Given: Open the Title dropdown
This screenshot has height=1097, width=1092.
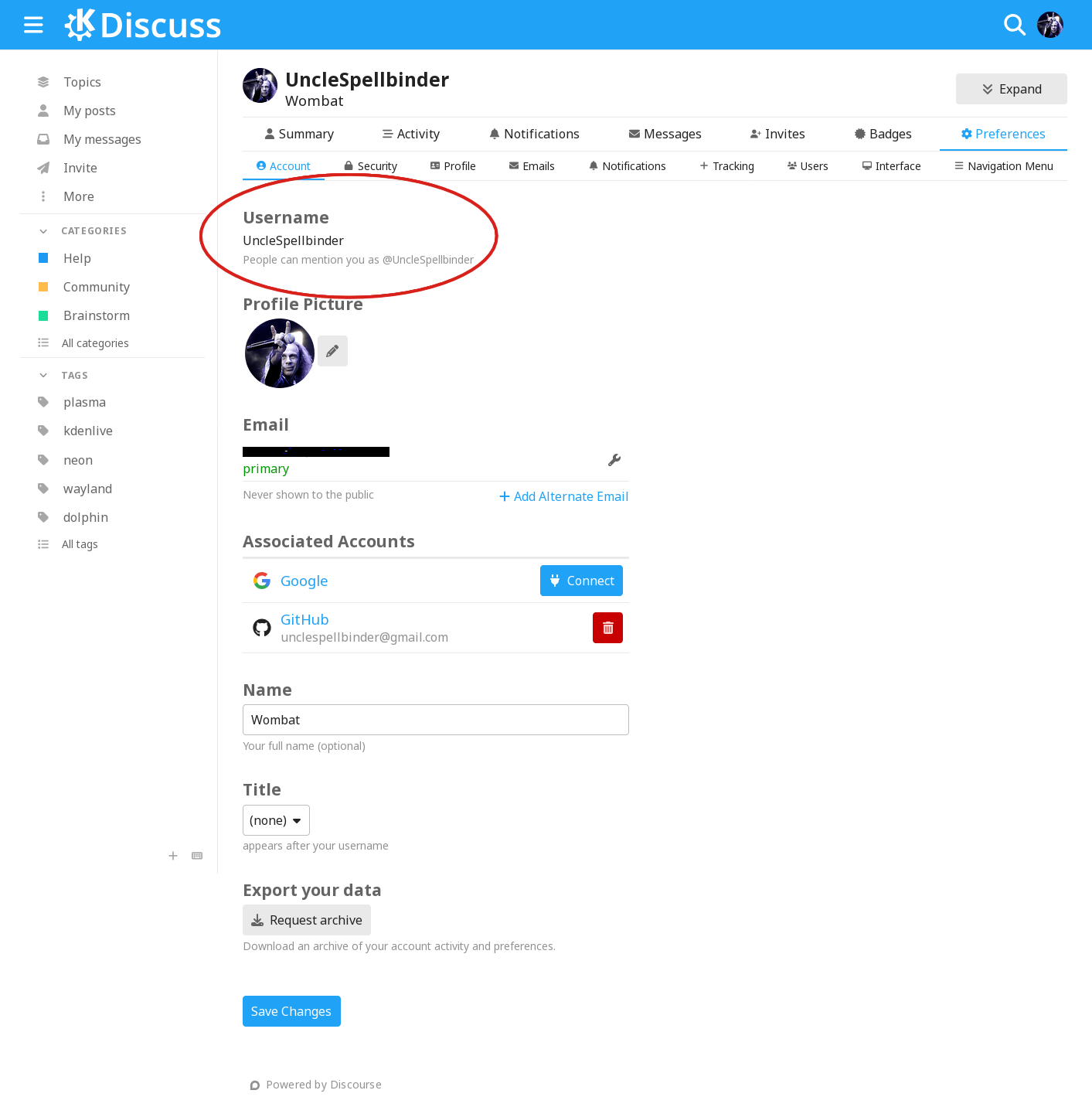Looking at the screenshot, I should click(276, 820).
